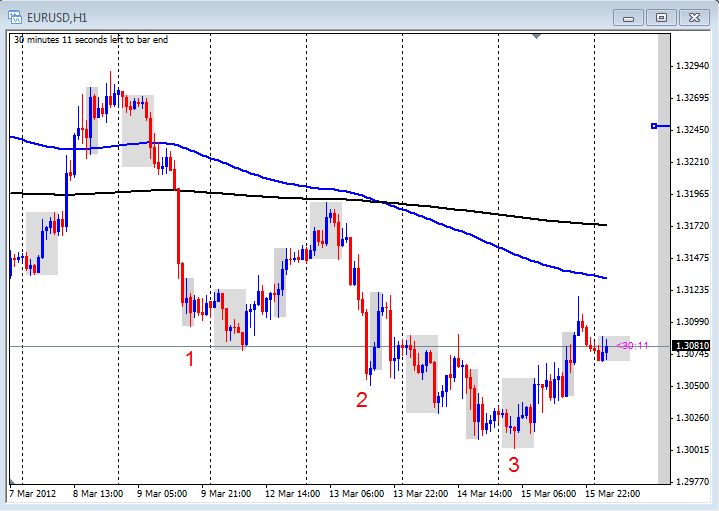Click the EURUSD,H1 window title text

(57, 18)
